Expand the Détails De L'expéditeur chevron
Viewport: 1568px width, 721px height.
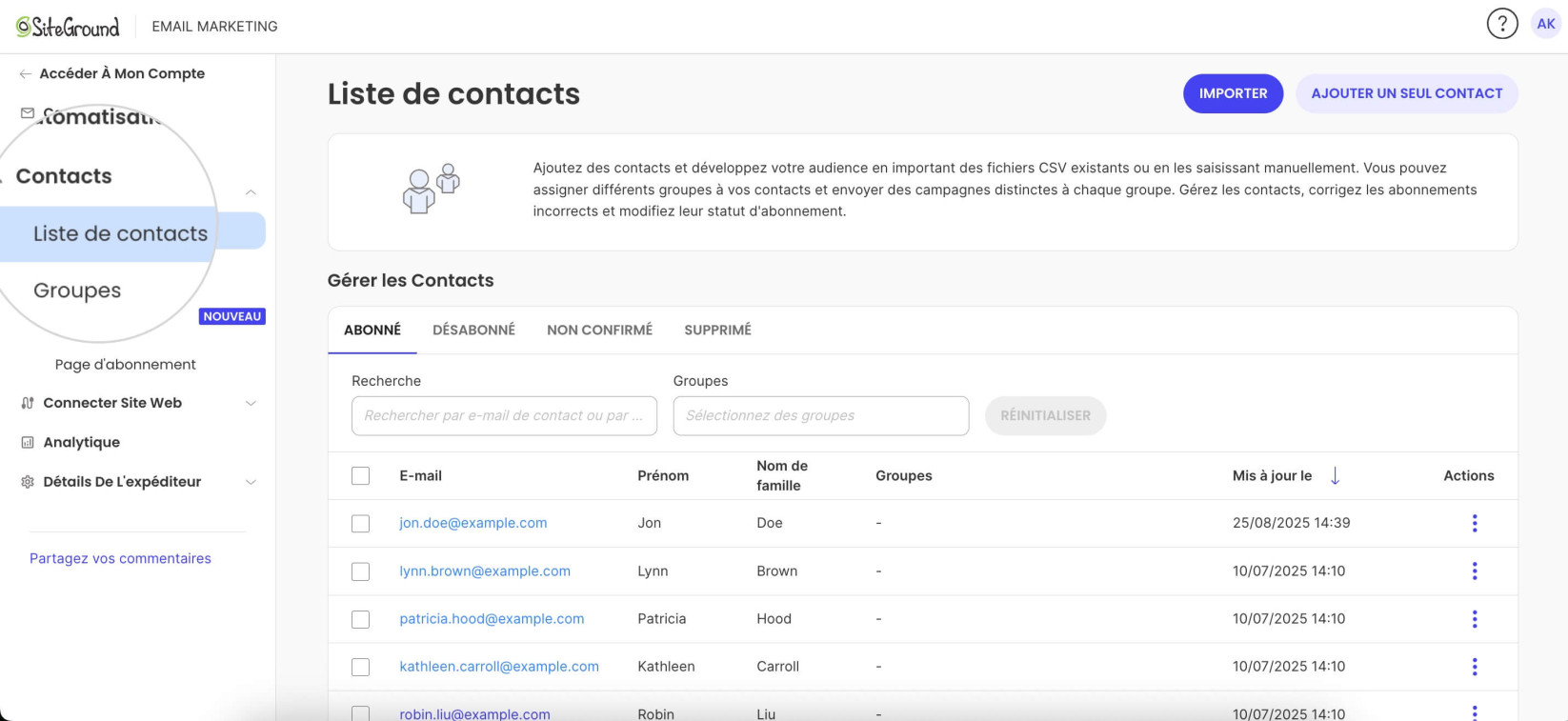click(x=251, y=482)
